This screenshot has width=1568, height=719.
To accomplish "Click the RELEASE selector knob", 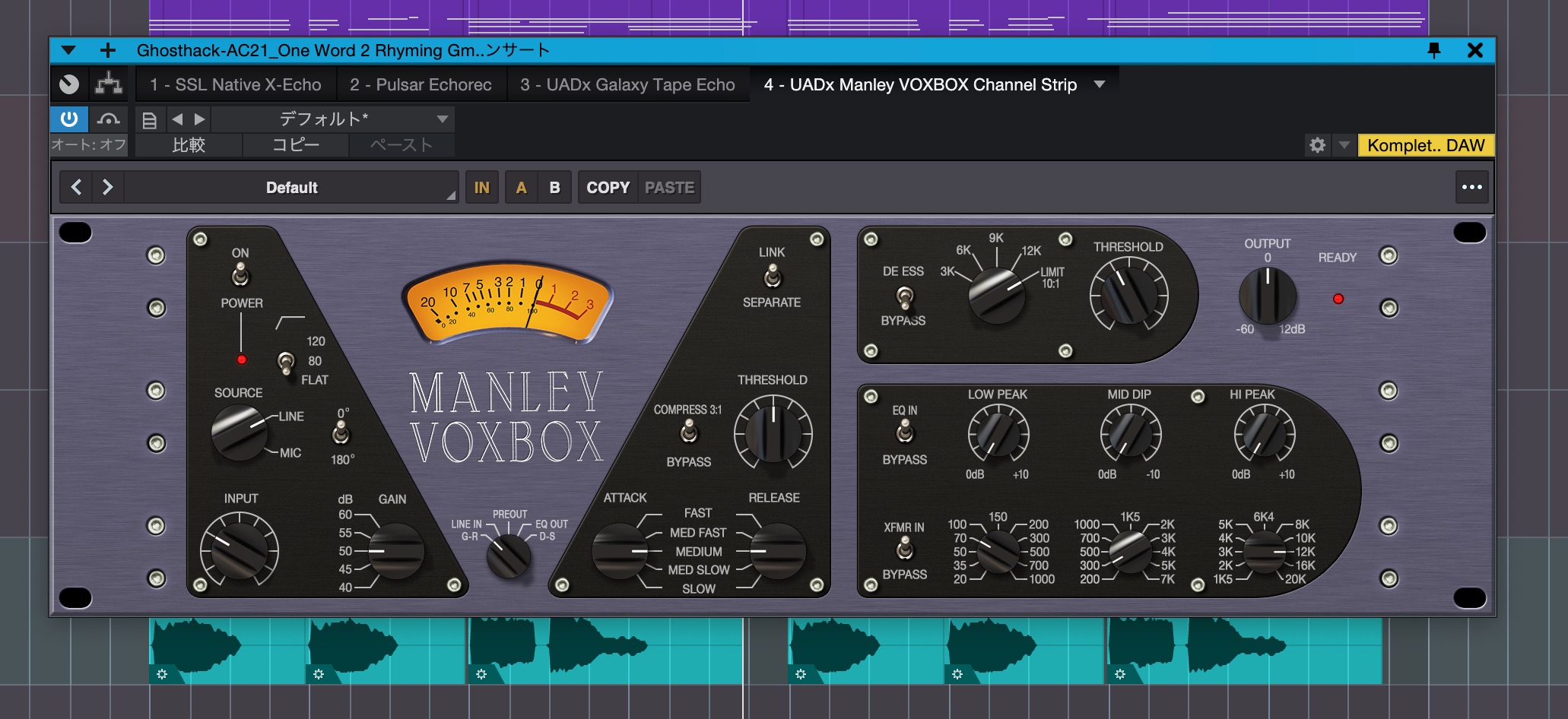I will 777,550.
